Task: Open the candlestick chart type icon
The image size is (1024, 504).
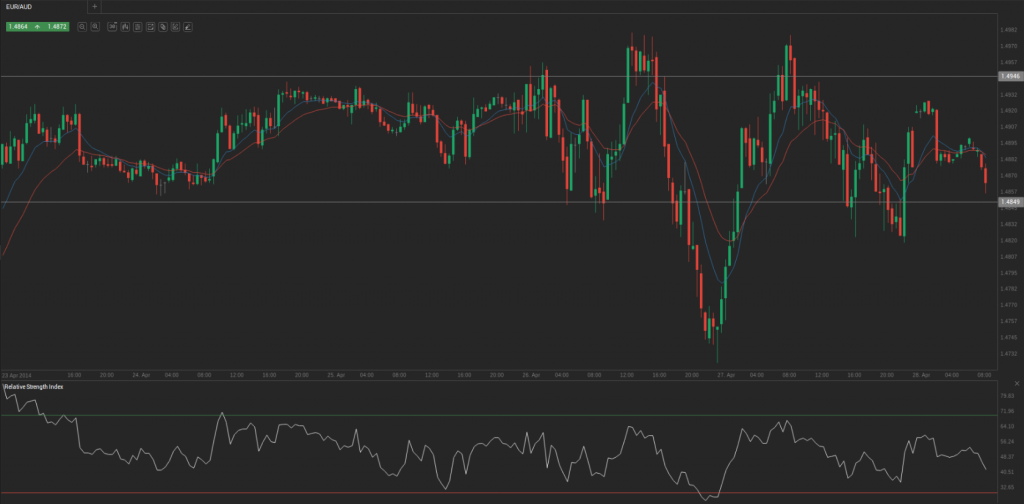Action: coord(124,27)
